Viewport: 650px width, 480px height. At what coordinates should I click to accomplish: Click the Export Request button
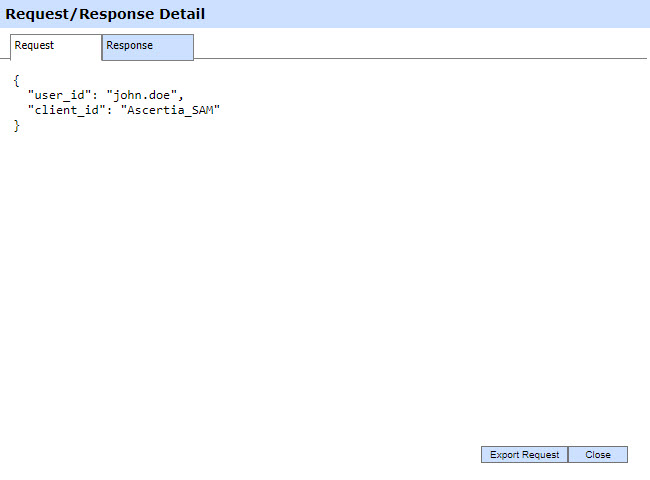(x=524, y=455)
